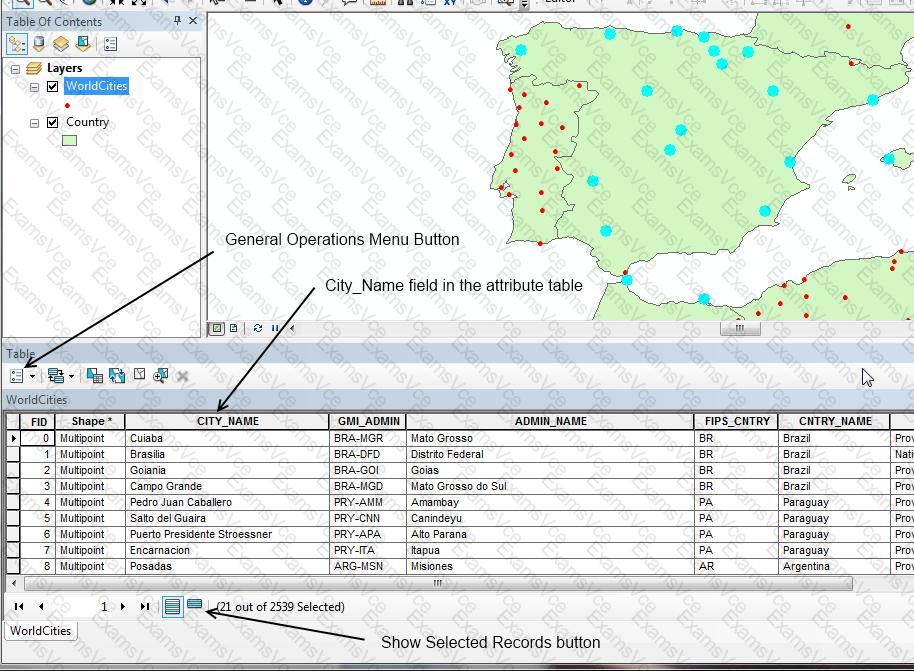The height and width of the screenshot is (671, 914).
Task: Click Select By Attributes in table toolbar
Action: [x=94, y=376]
